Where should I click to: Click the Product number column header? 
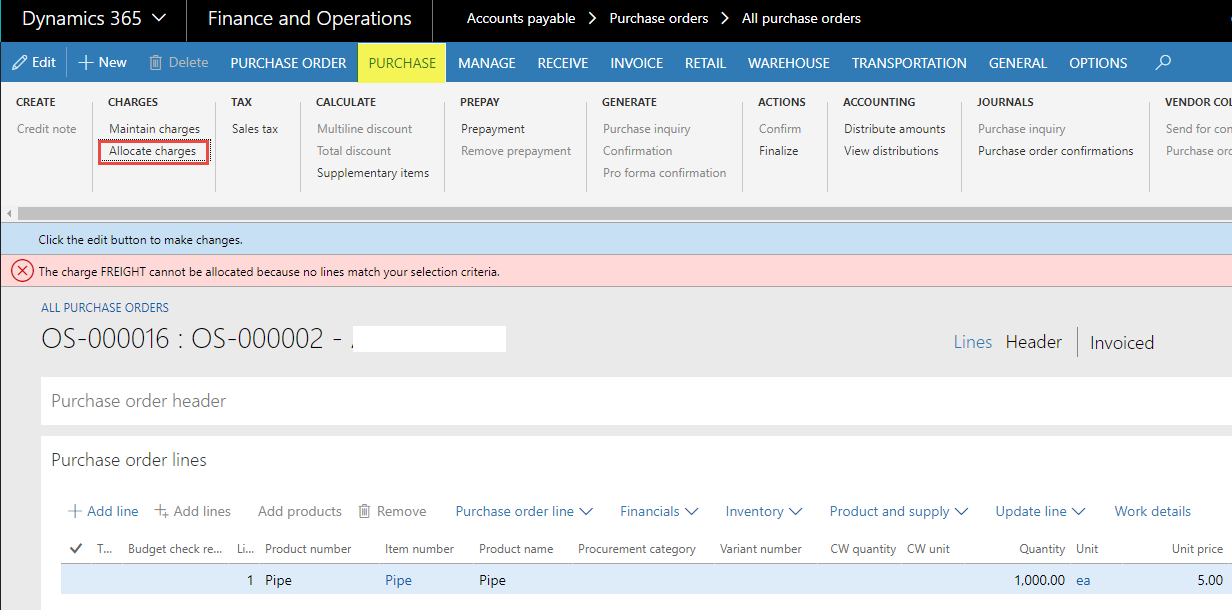click(308, 549)
